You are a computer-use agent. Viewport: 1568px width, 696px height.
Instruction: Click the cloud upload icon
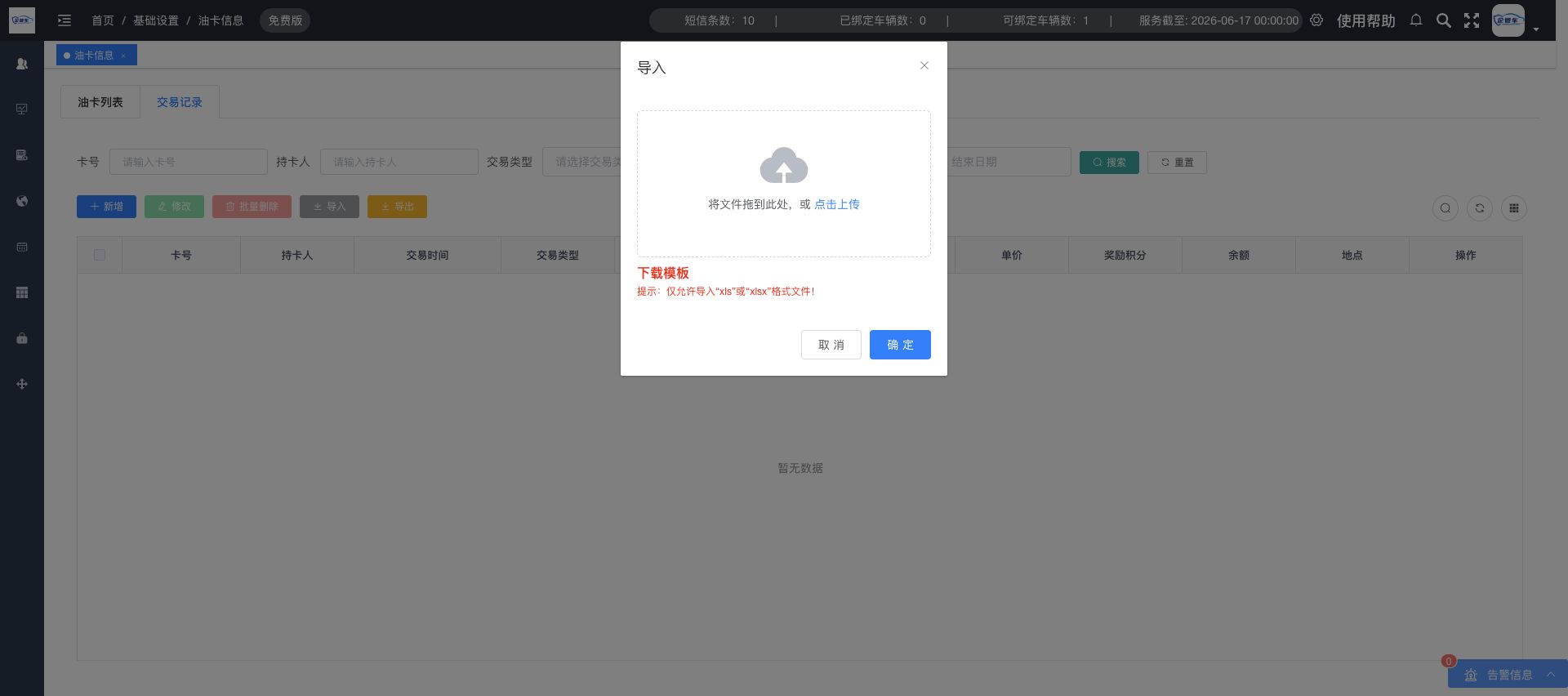[784, 166]
